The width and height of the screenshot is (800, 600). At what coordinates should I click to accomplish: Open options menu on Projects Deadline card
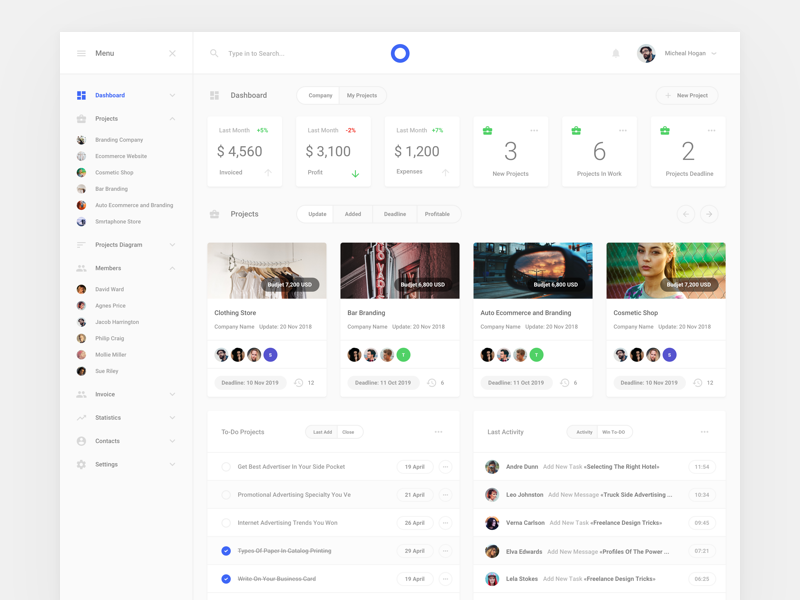712,130
